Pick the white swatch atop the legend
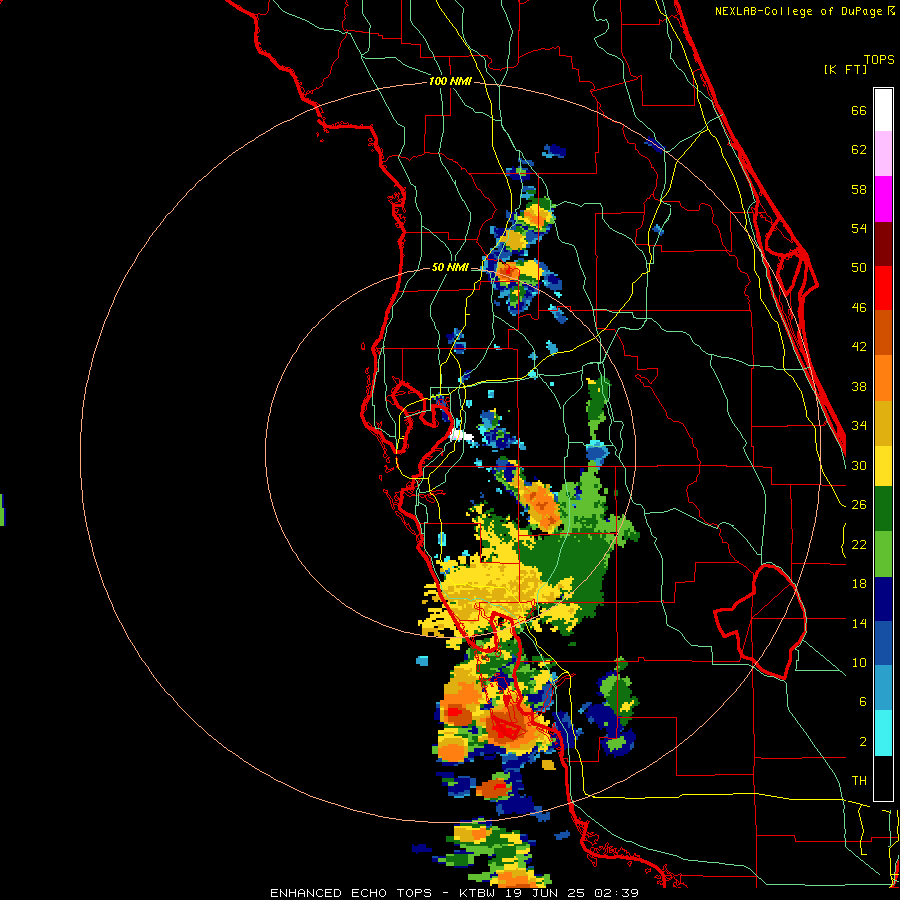 pyautogui.click(x=883, y=110)
